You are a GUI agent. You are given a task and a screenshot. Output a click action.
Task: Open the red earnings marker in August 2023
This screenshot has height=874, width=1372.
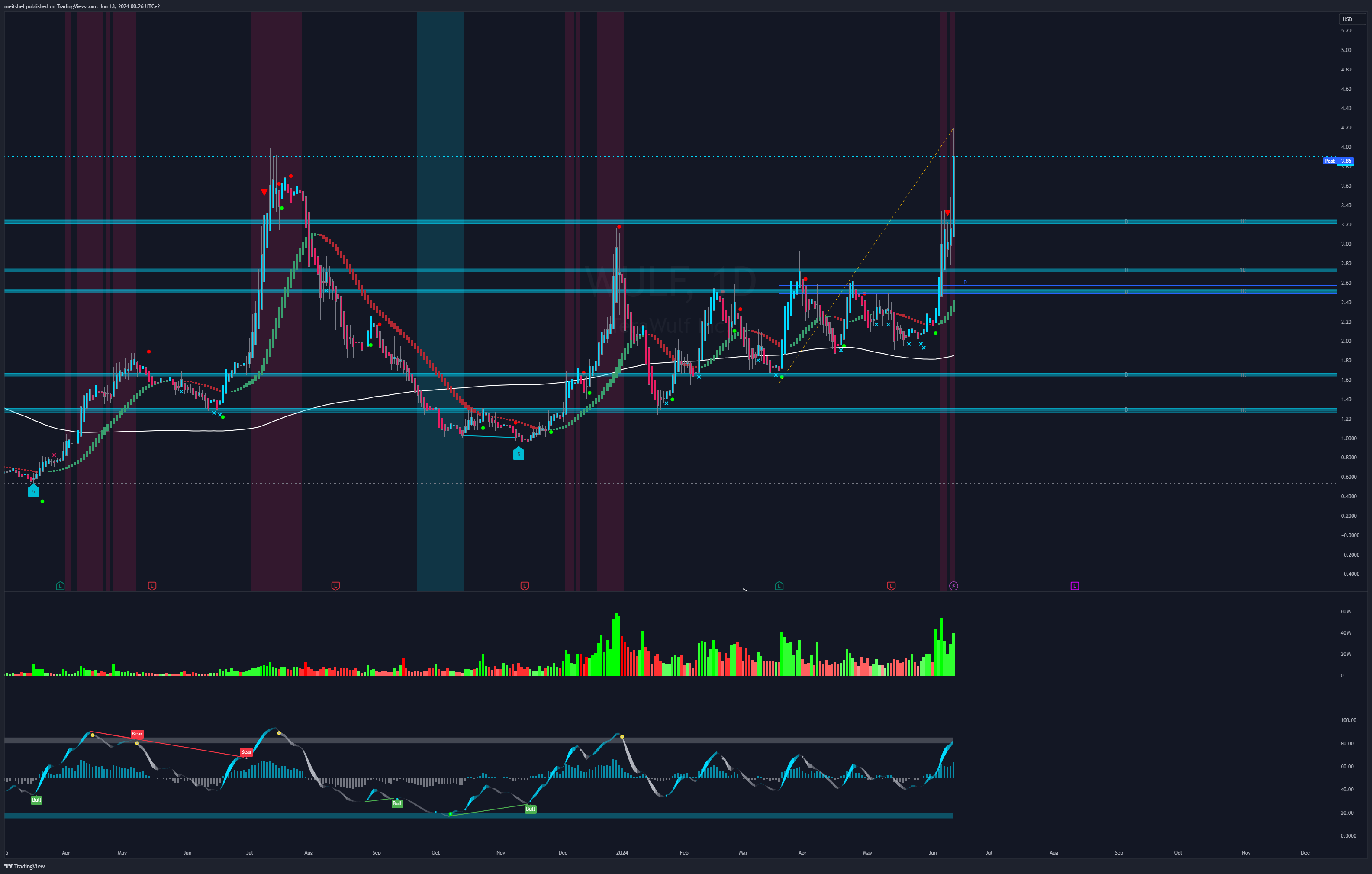click(335, 586)
